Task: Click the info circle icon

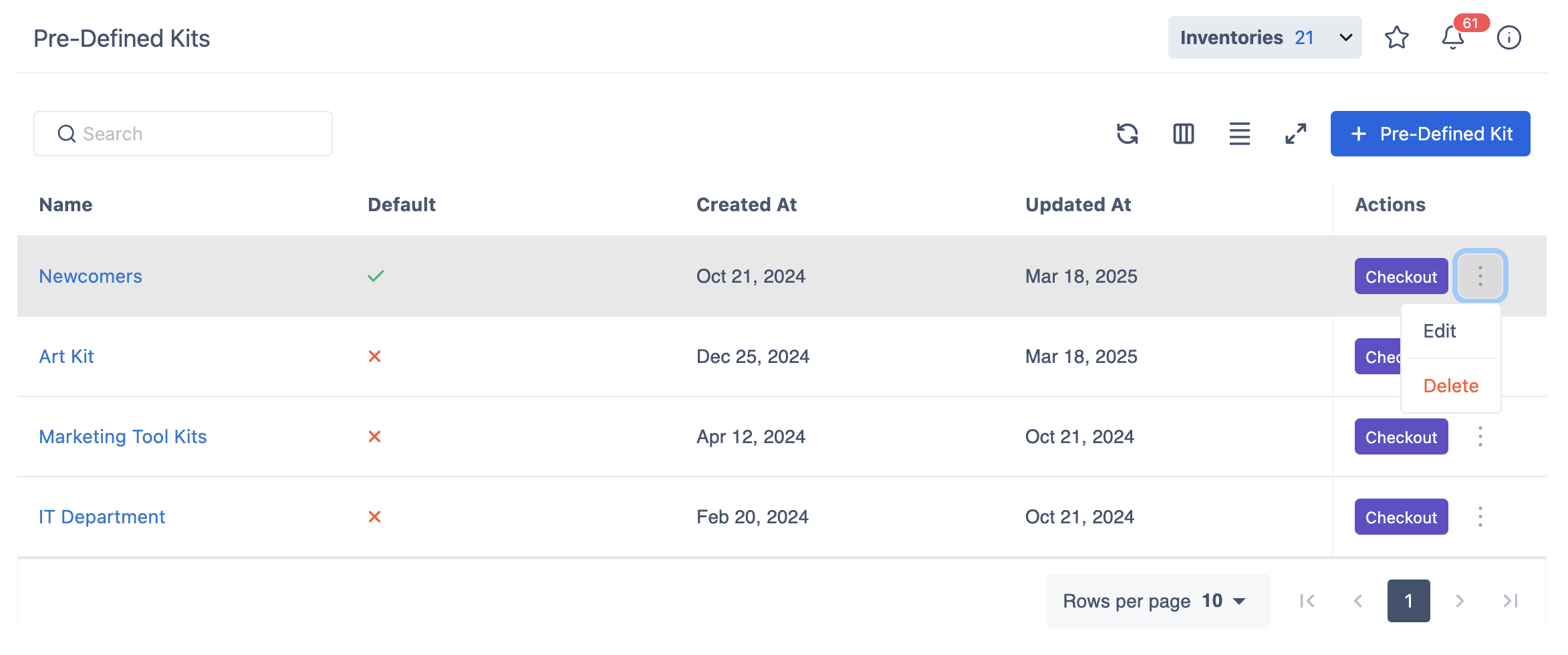Action: point(1509,37)
